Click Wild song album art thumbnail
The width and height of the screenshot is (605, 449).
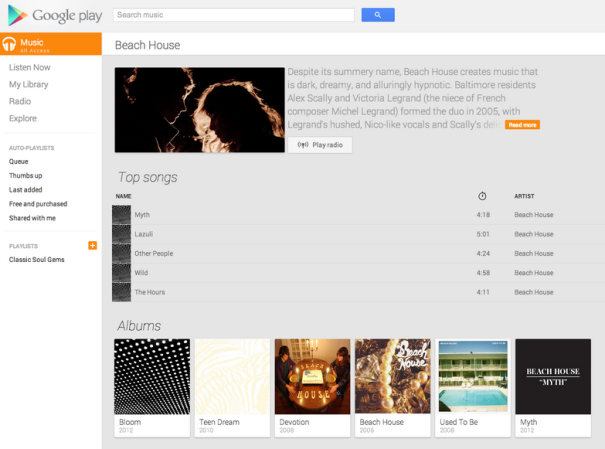[122, 273]
